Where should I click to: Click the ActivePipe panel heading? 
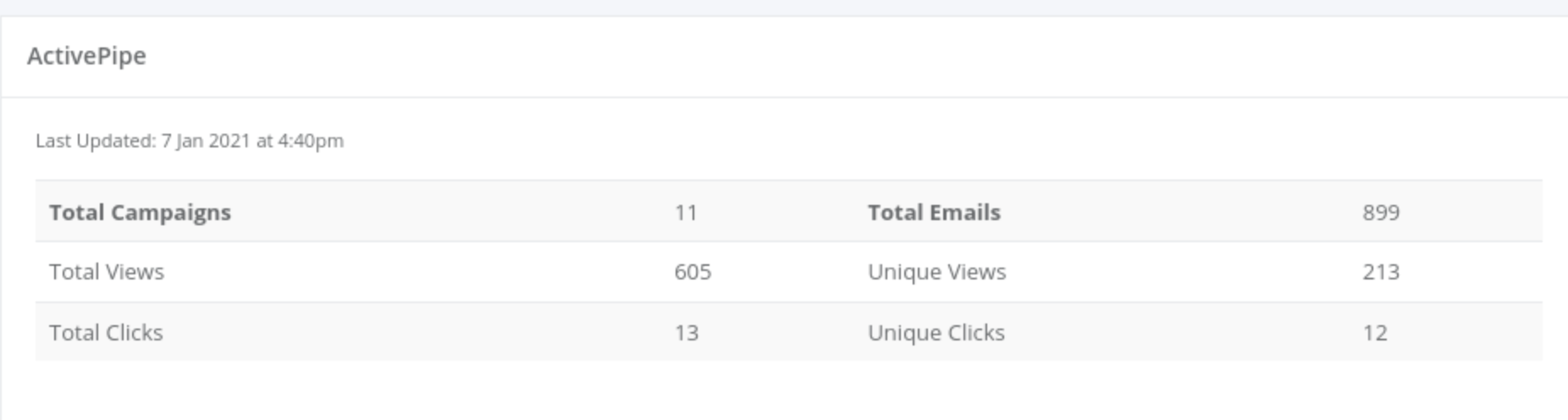point(86,56)
